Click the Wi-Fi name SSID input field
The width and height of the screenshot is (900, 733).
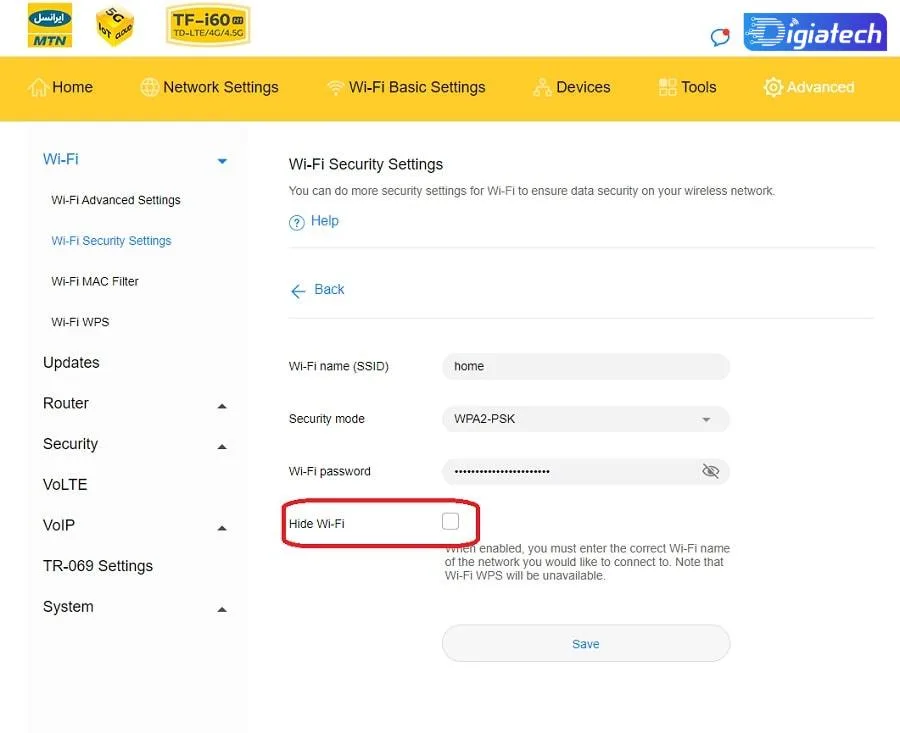click(x=585, y=366)
